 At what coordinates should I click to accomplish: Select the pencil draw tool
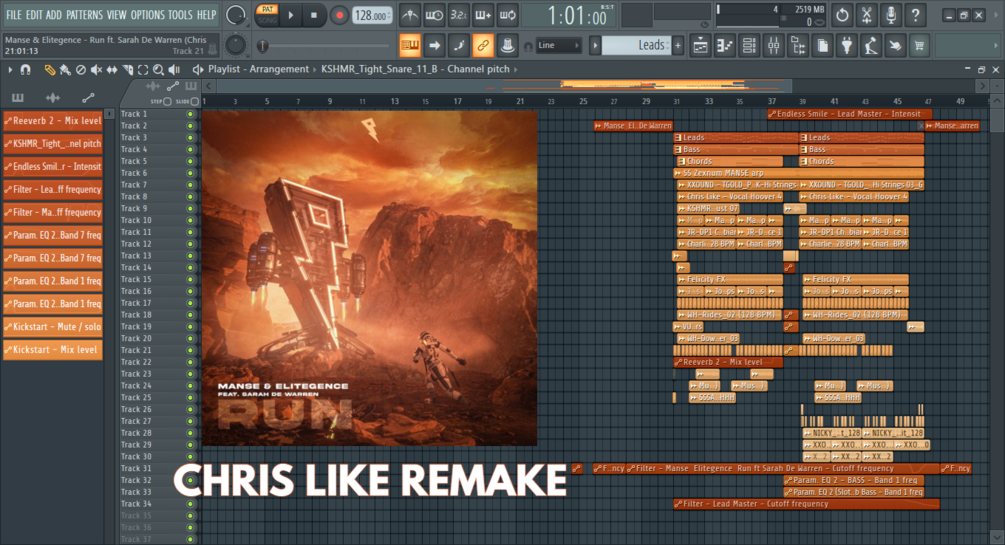coord(49,69)
